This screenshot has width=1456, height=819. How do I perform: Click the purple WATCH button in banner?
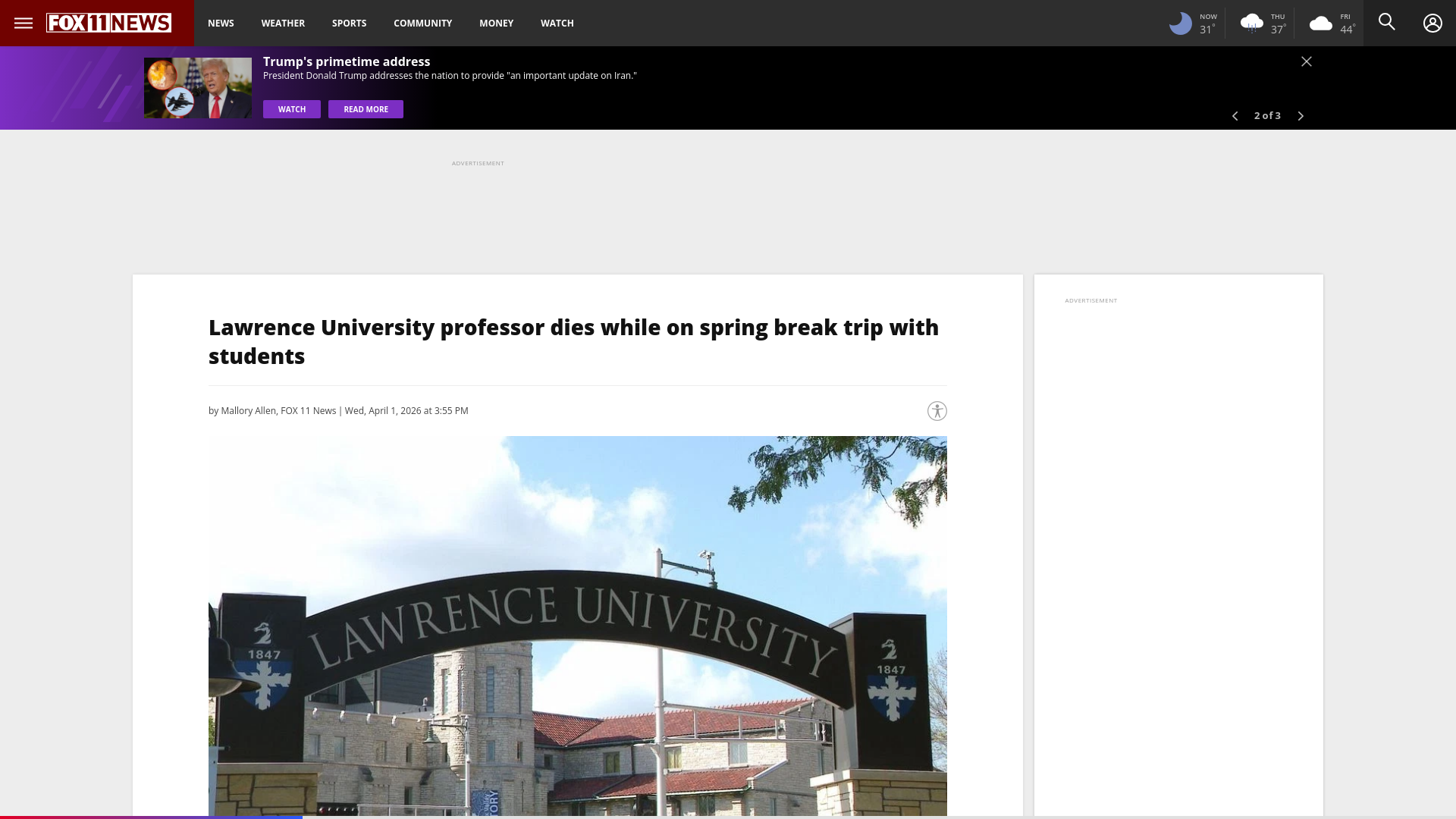coord(291,109)
